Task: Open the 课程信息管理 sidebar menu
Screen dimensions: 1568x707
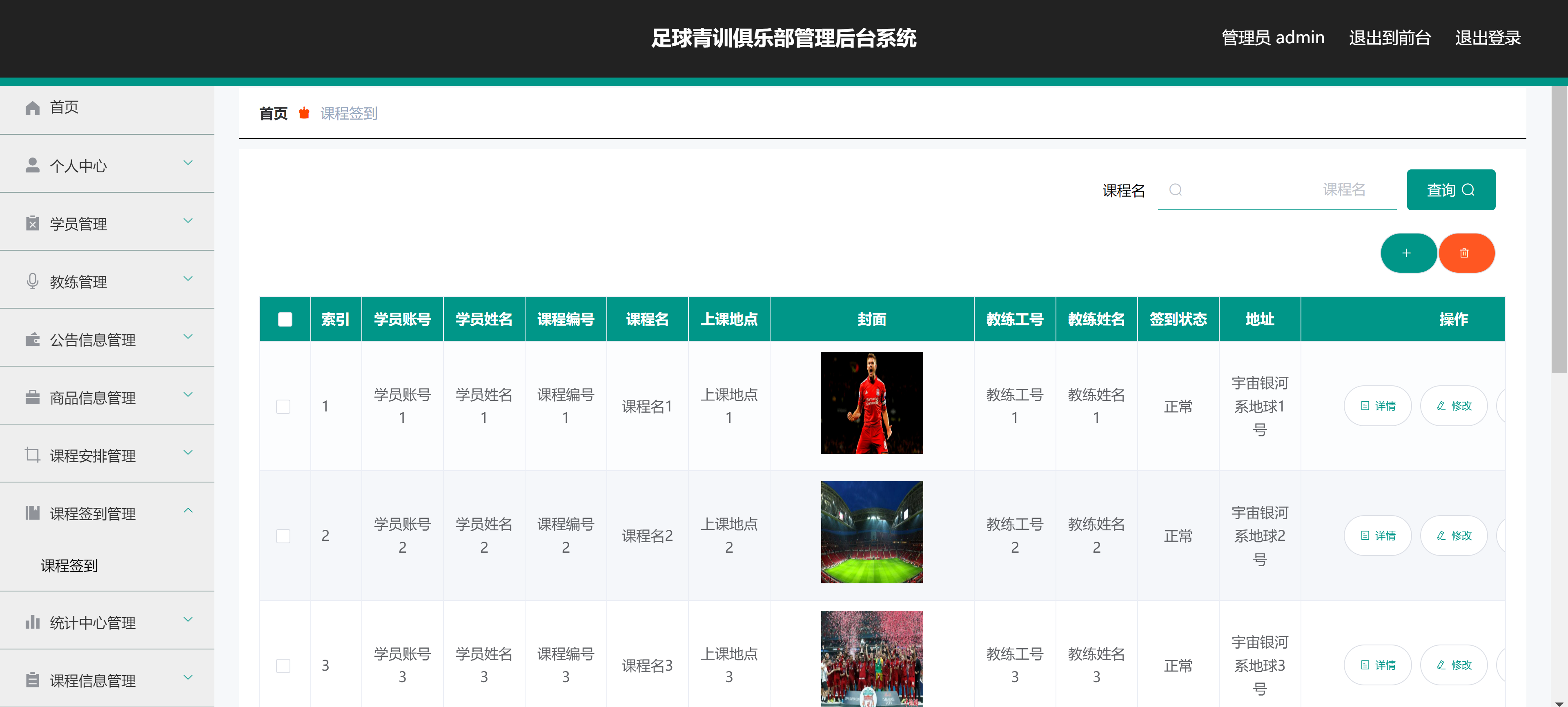Action: 93,680
